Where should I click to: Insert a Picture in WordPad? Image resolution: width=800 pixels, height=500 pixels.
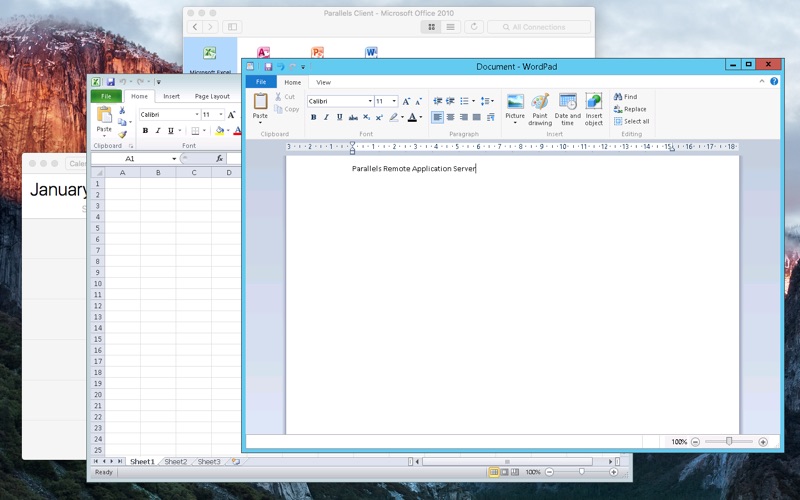pos(515,108)
